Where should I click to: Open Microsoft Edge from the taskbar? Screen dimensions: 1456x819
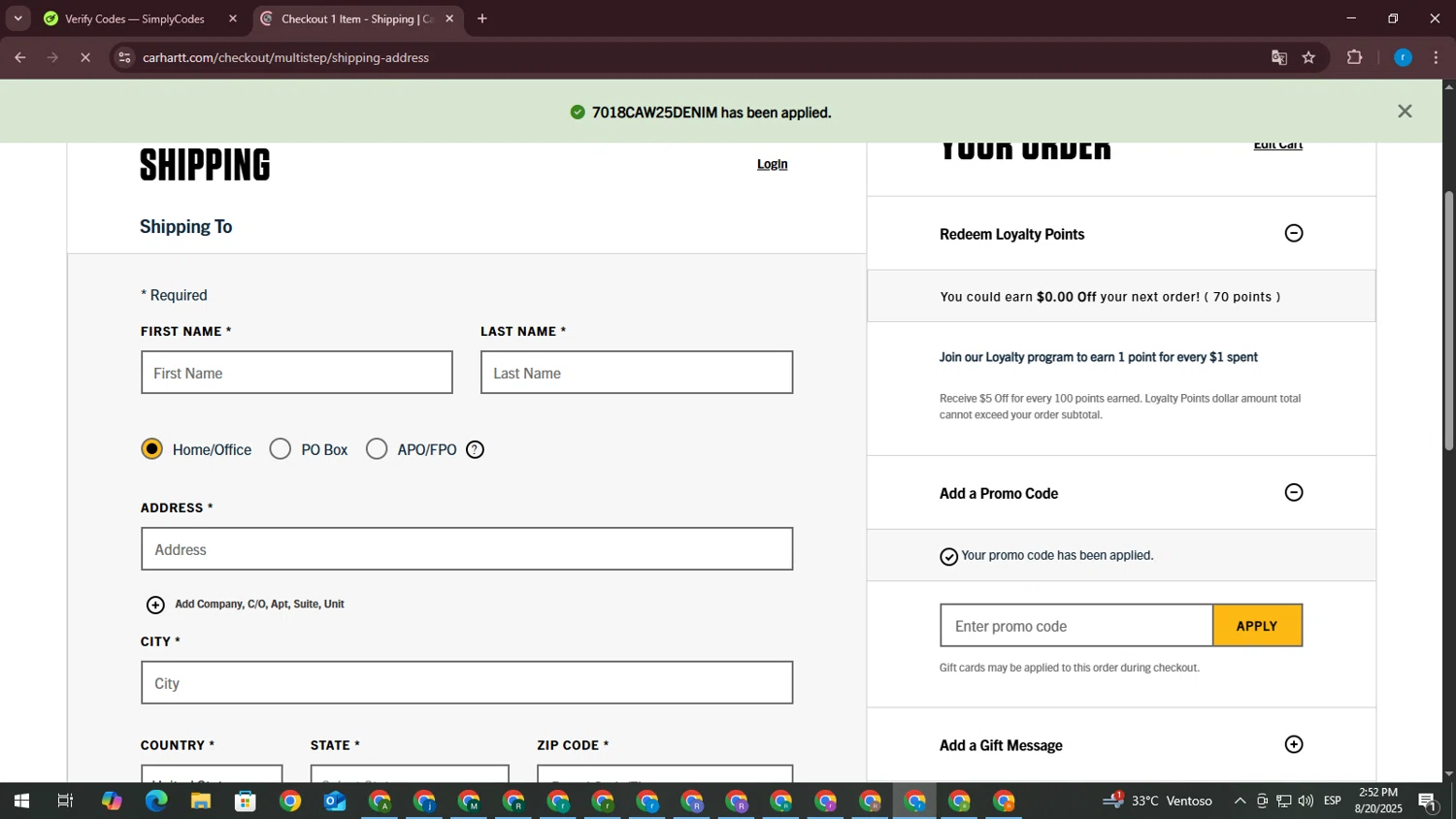tap(156, 801)
